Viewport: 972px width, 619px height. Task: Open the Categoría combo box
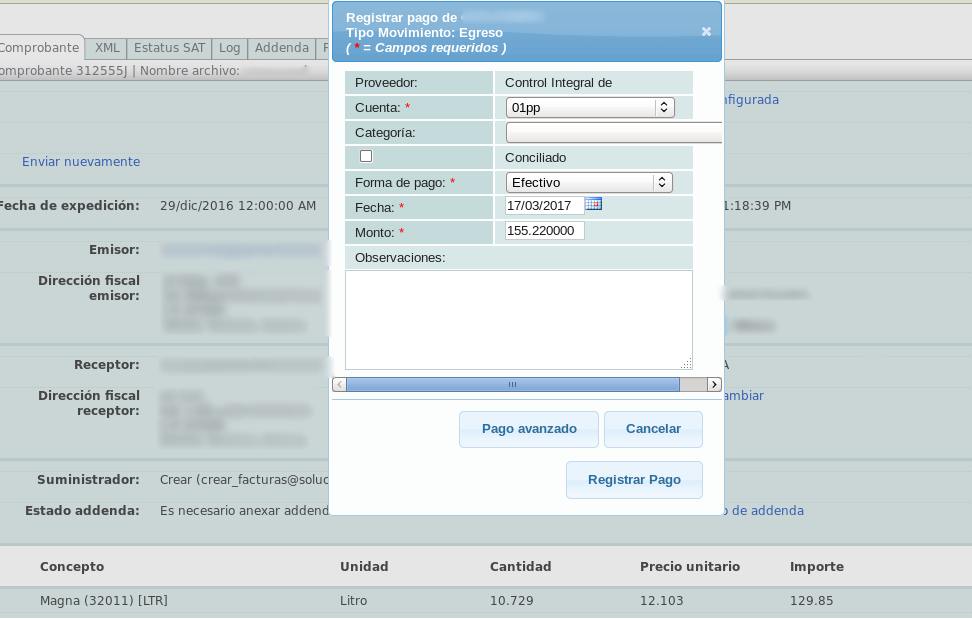[613, 132]
